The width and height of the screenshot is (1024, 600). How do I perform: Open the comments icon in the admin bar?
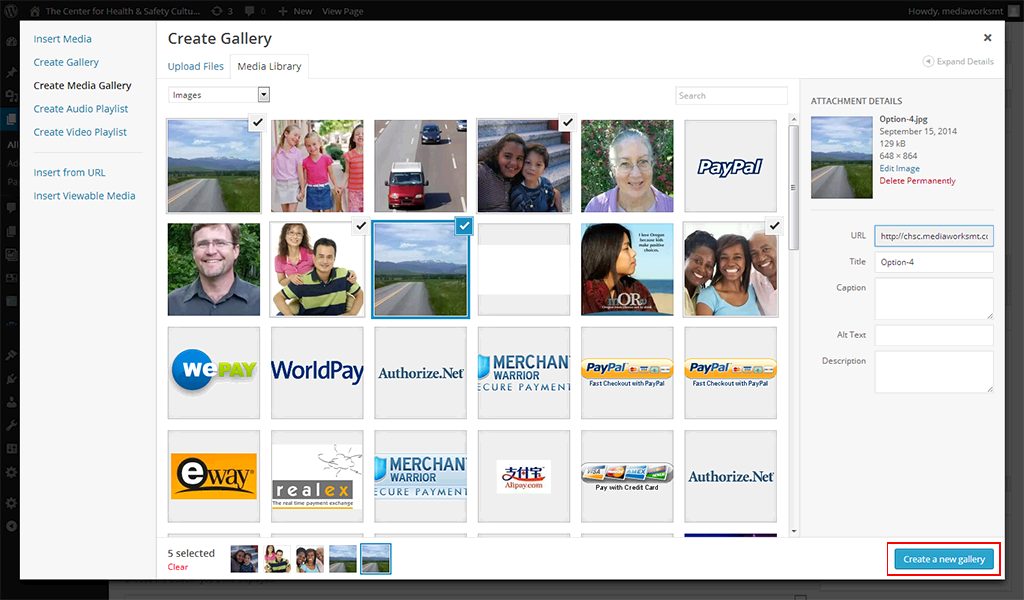coord(248,11)
